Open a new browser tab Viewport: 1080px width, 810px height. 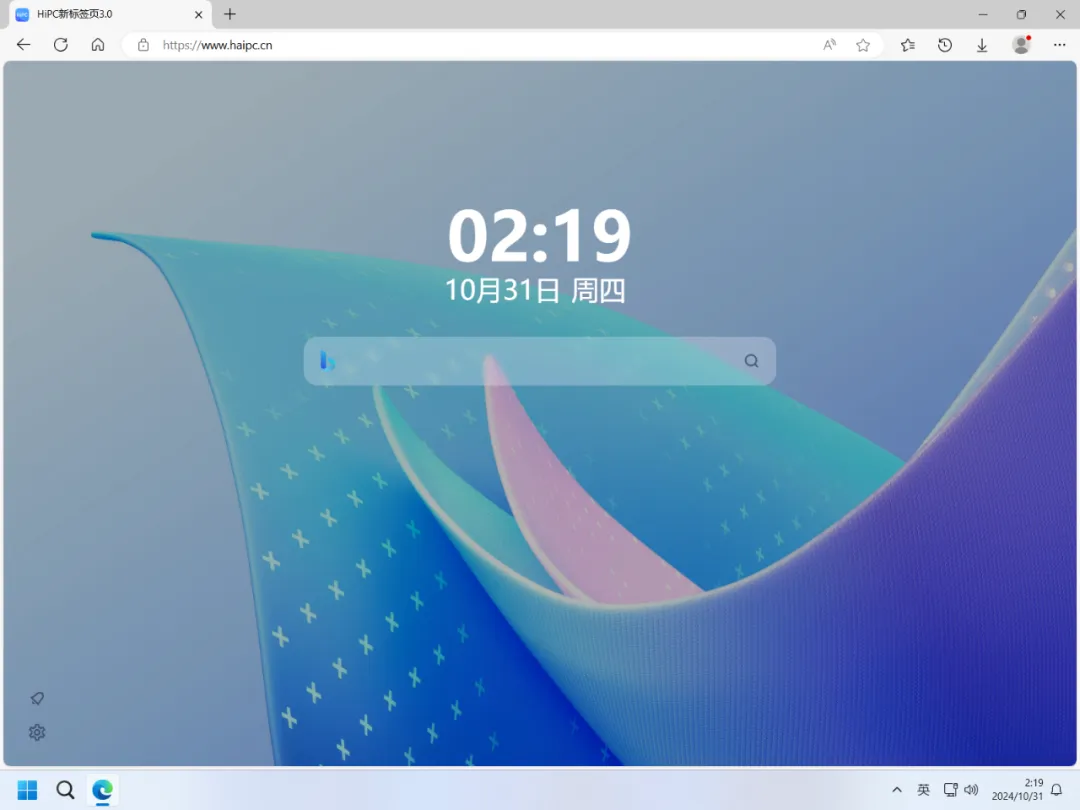(x=230, y=14)
